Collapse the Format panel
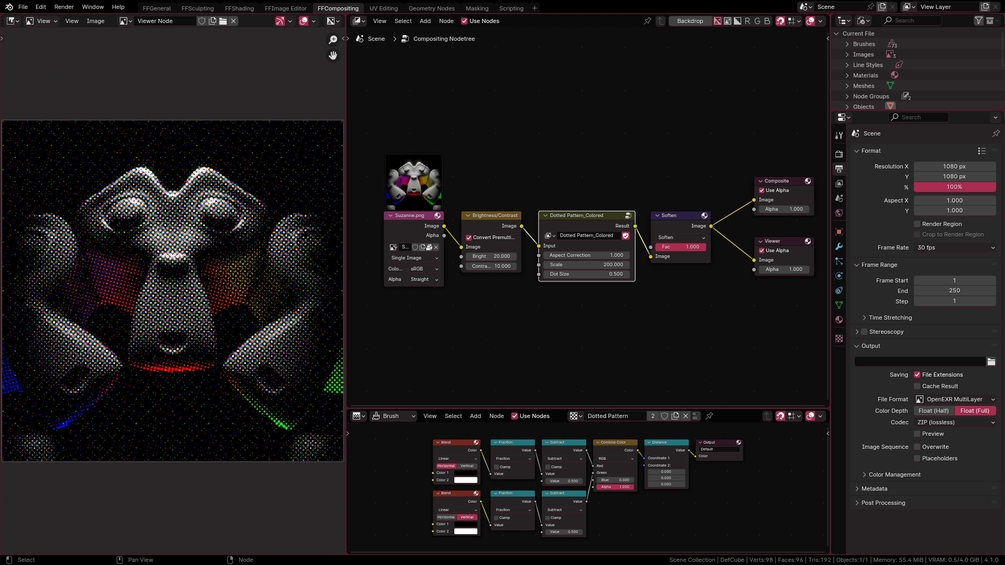This screenshot has width=1005, height=565. (857, 151)
